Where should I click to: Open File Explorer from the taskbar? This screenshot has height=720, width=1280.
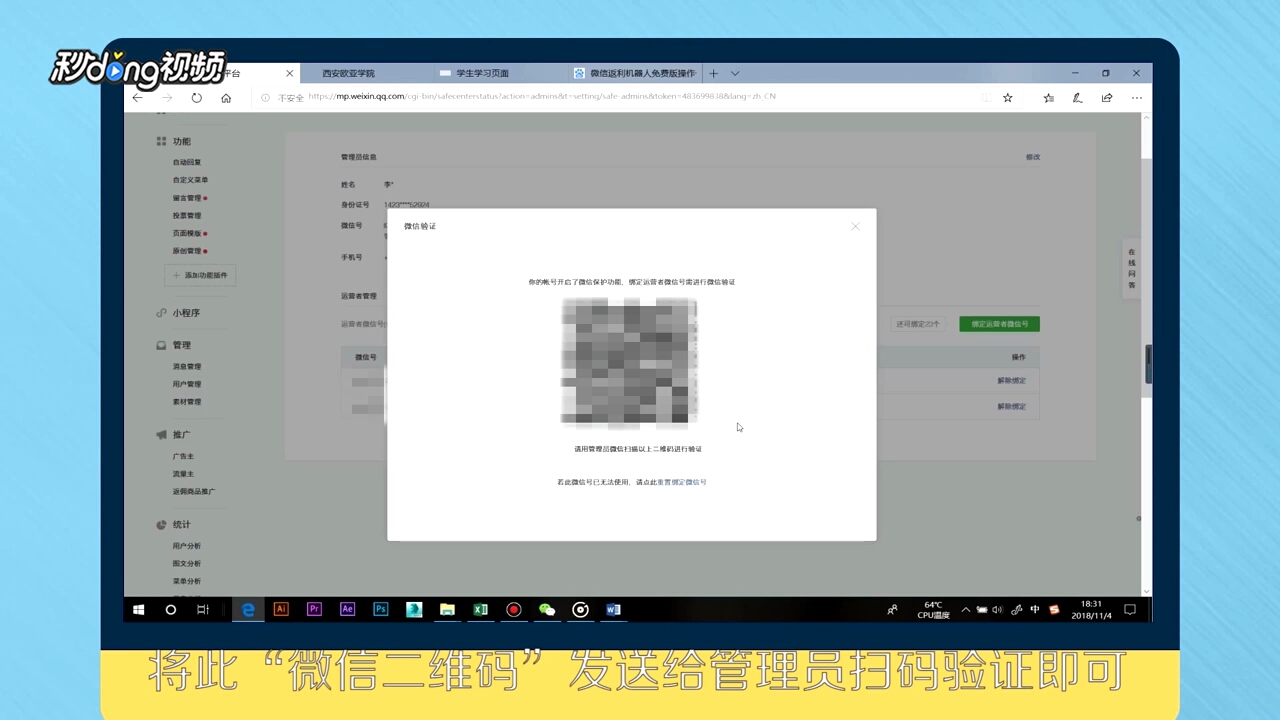pos(447,609)
